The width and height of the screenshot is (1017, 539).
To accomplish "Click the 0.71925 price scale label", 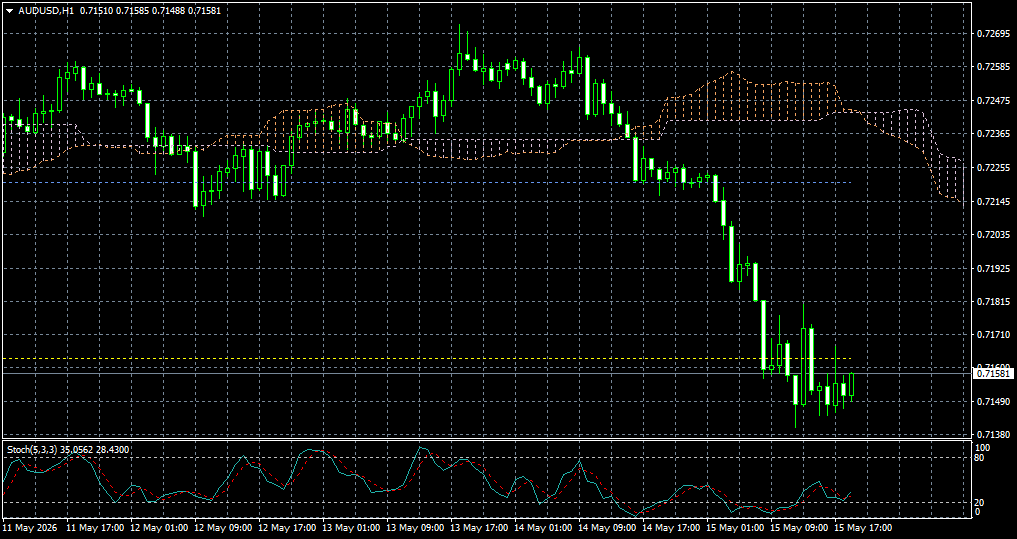I will pyautogui.click(x=993, y=268).
